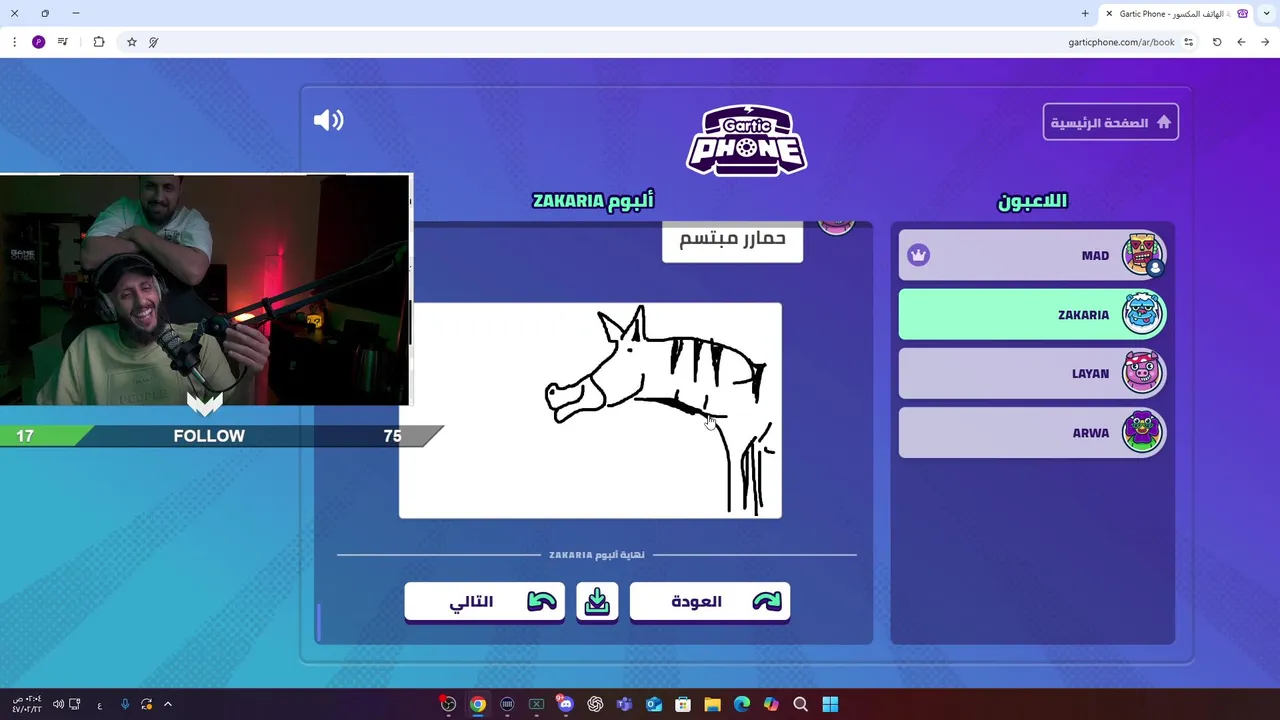Open the volume control in system tray
The width and height of the screenshot is (1280, 720).
(x=58, y=704)
